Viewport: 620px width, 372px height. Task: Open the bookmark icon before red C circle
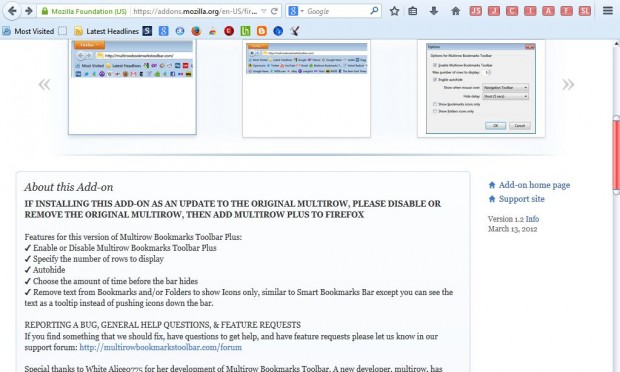tap(213, 31)
